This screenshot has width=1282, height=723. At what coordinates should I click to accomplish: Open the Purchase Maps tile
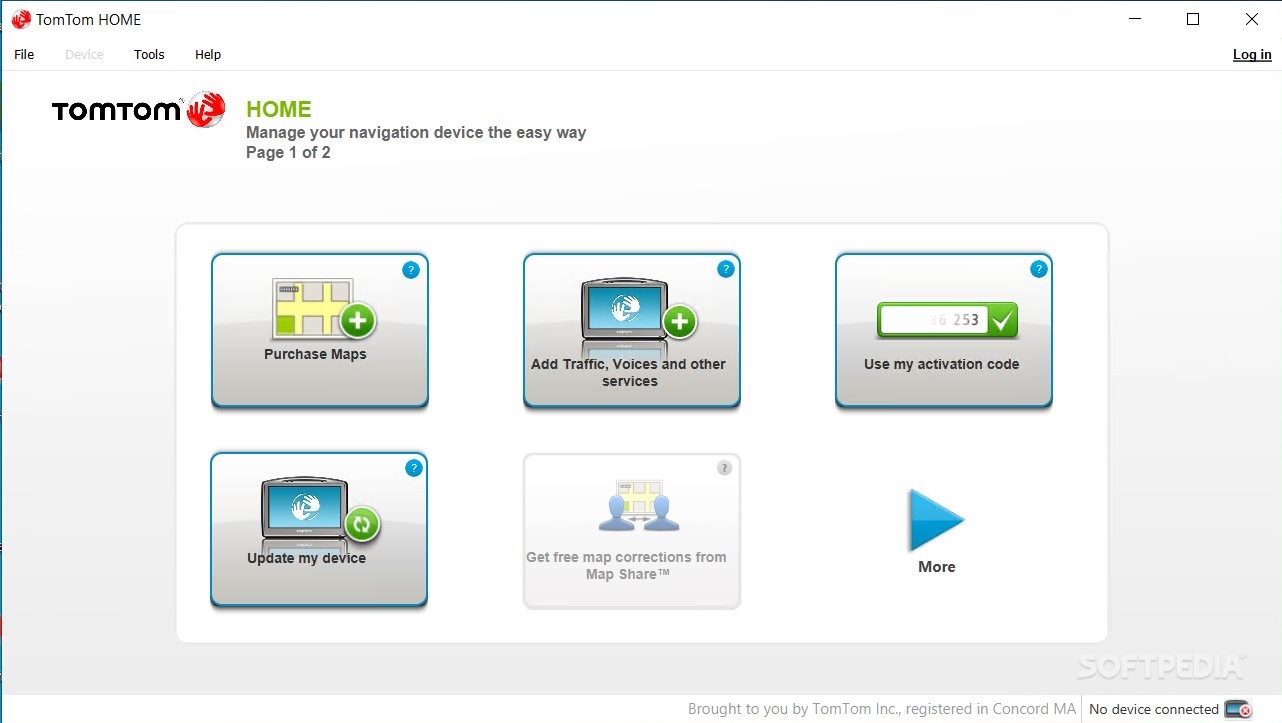[x=320, y=330]
